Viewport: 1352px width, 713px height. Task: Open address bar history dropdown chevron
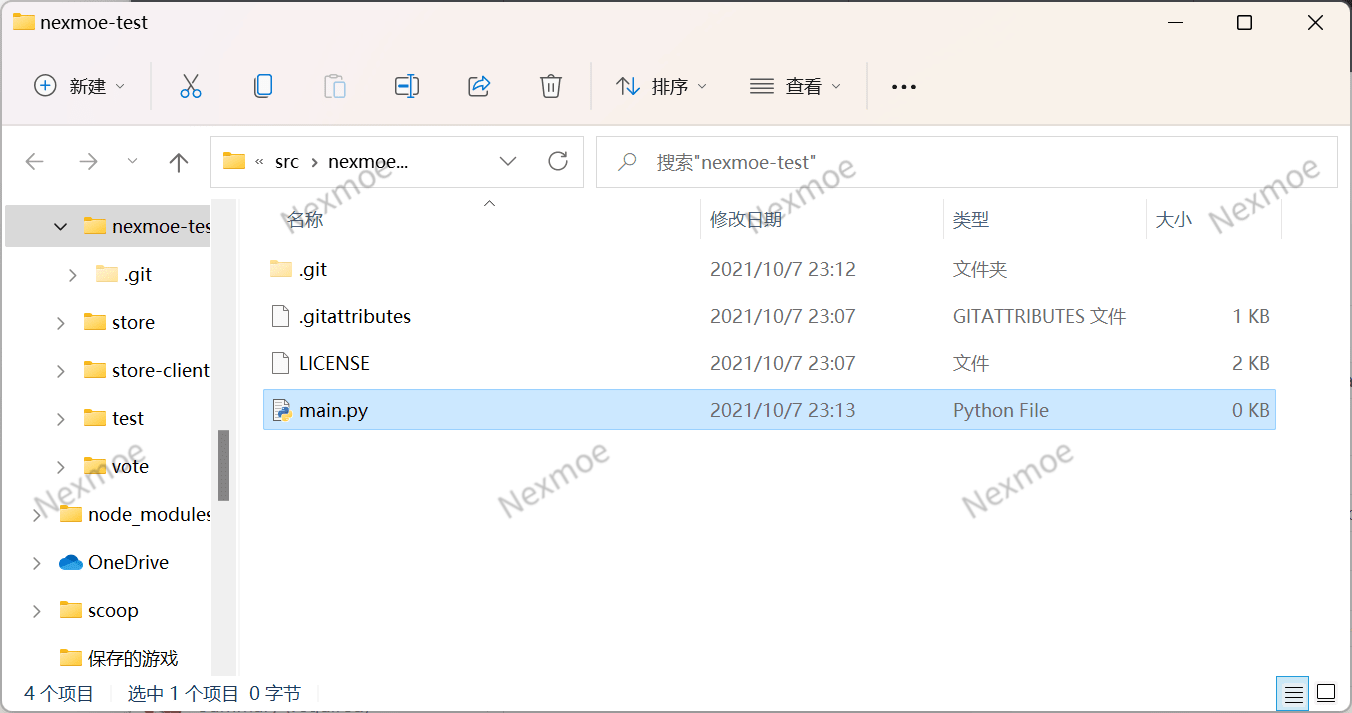[x=508, y=161]
